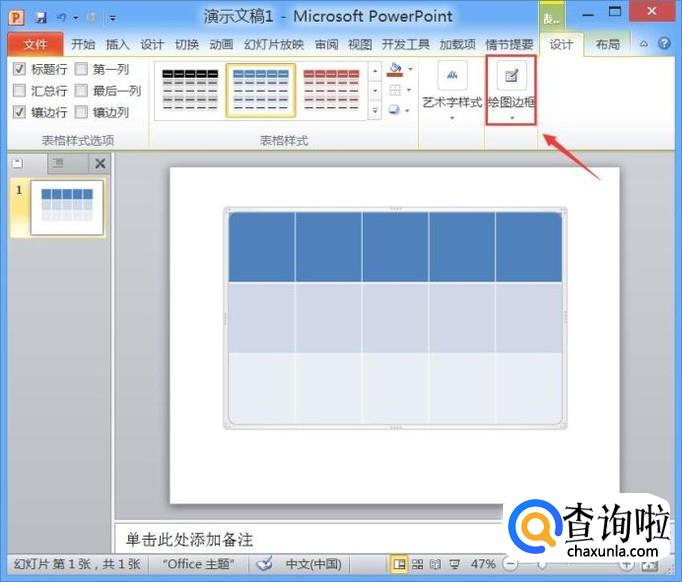Switch to Normal view in status bar
The image size is (682, 582).
click(x=400, y=565)
